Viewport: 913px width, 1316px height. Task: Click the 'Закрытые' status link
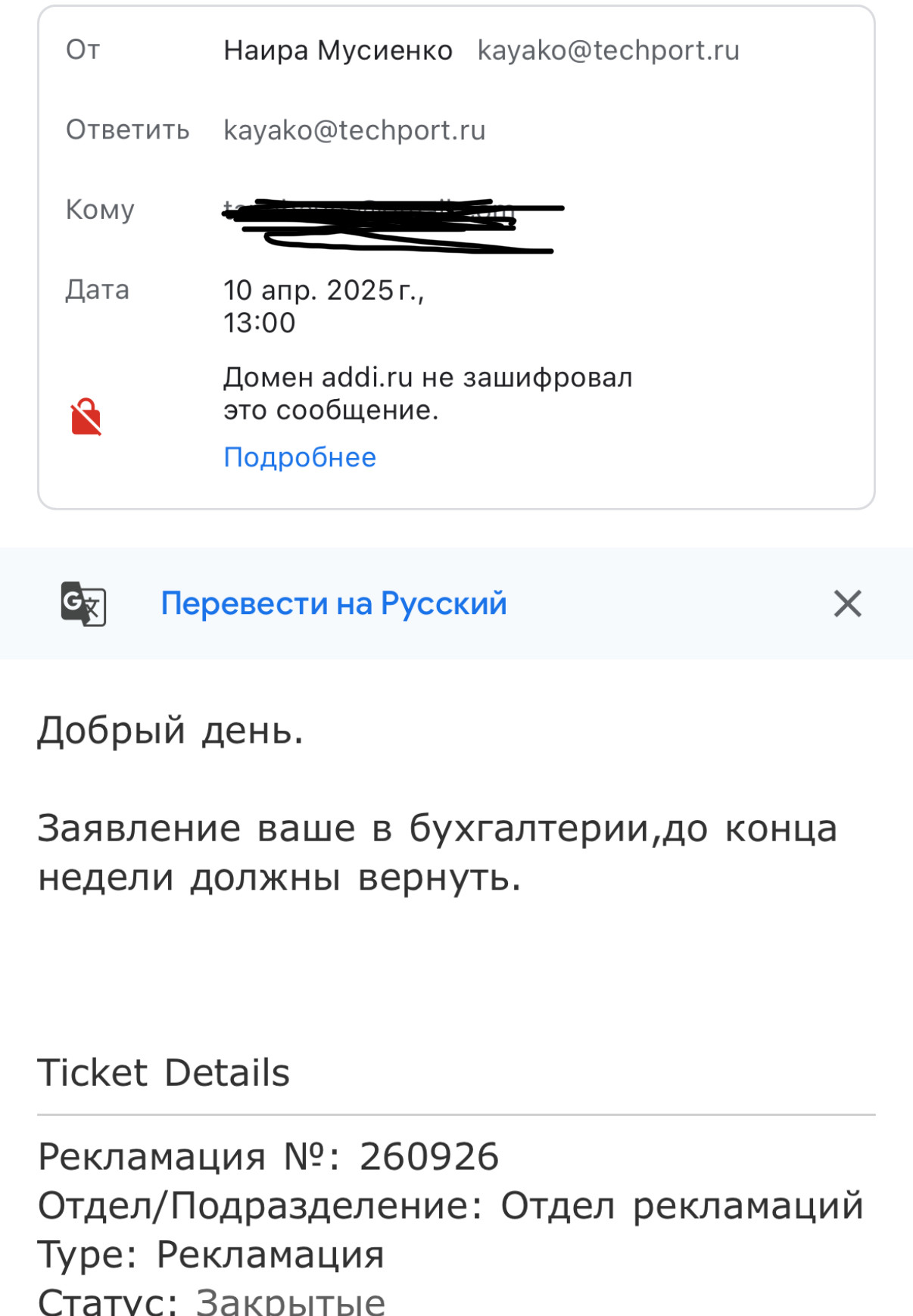pyautogui.click(x=291, y=1302)
